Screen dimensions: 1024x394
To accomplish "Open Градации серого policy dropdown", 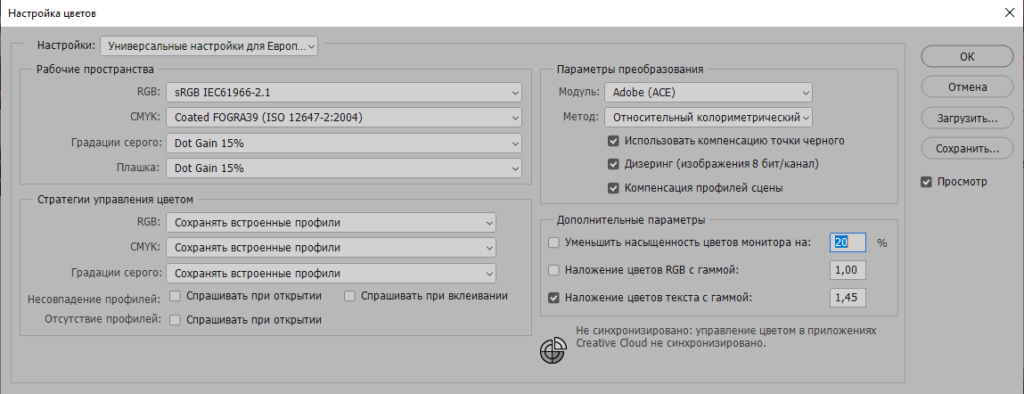I will (x=330, y=273).
